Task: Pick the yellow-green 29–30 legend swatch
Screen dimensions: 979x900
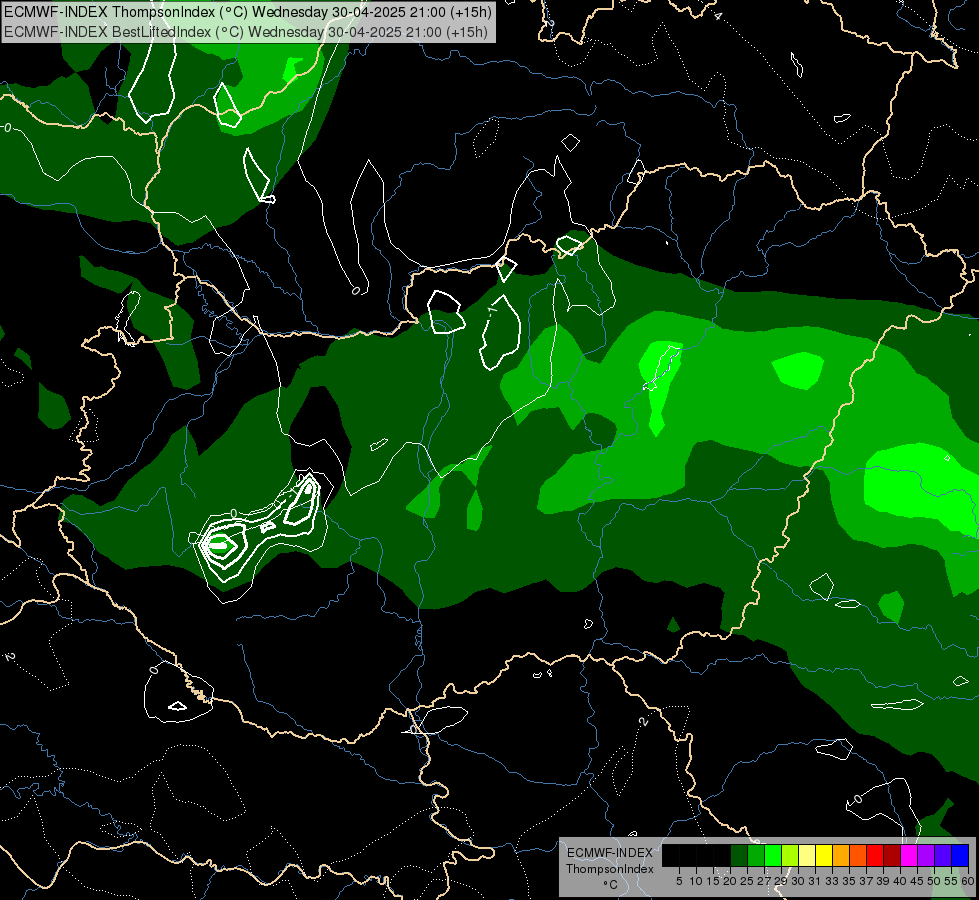Action: pos(790,855)
